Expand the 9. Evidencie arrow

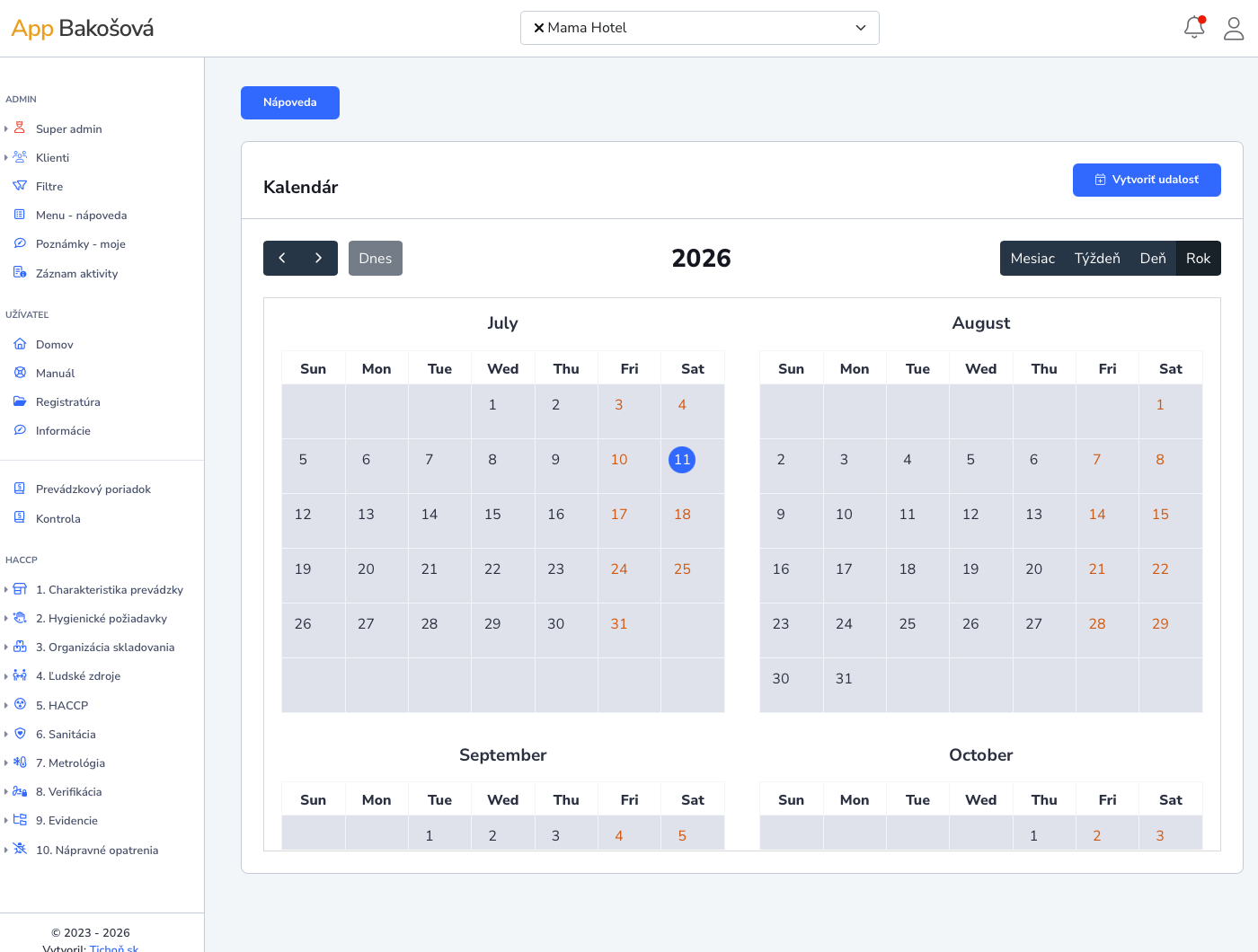tap(6, 821)
